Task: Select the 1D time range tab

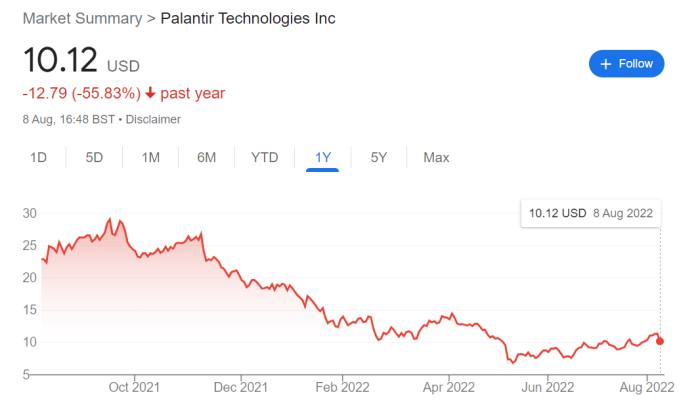Action: coord(38,157)
